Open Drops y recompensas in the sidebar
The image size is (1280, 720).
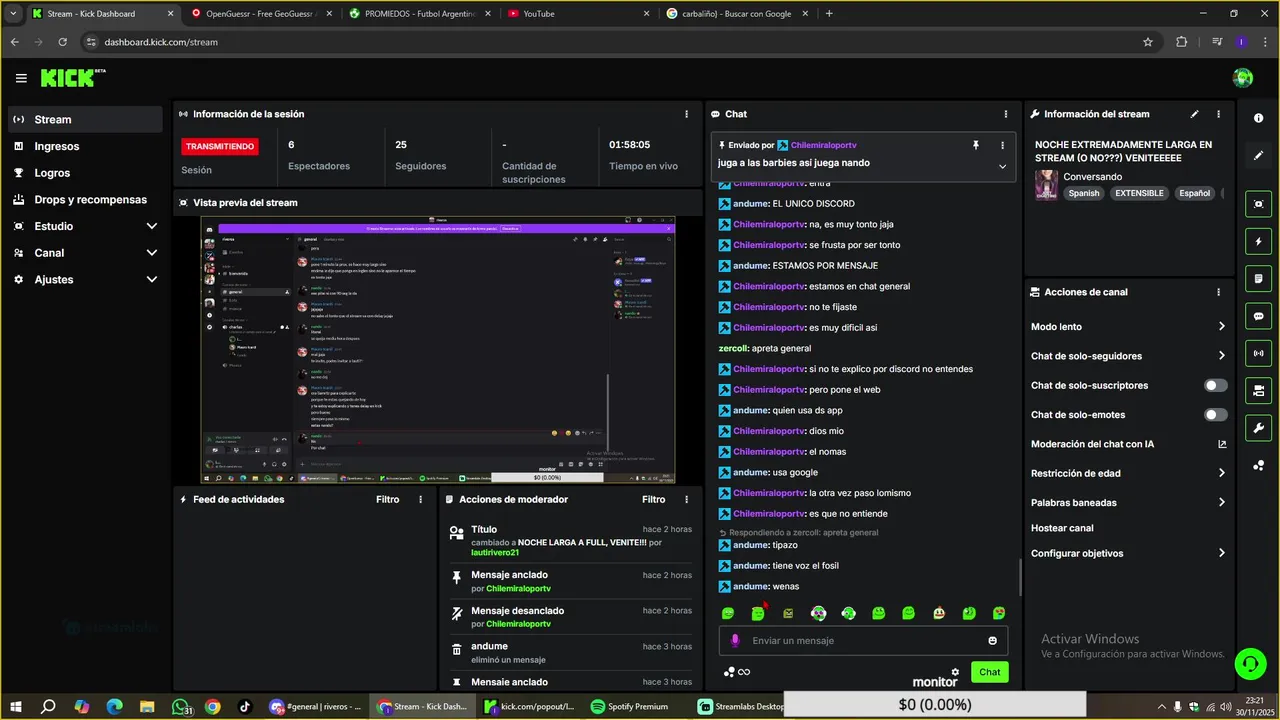84,199
